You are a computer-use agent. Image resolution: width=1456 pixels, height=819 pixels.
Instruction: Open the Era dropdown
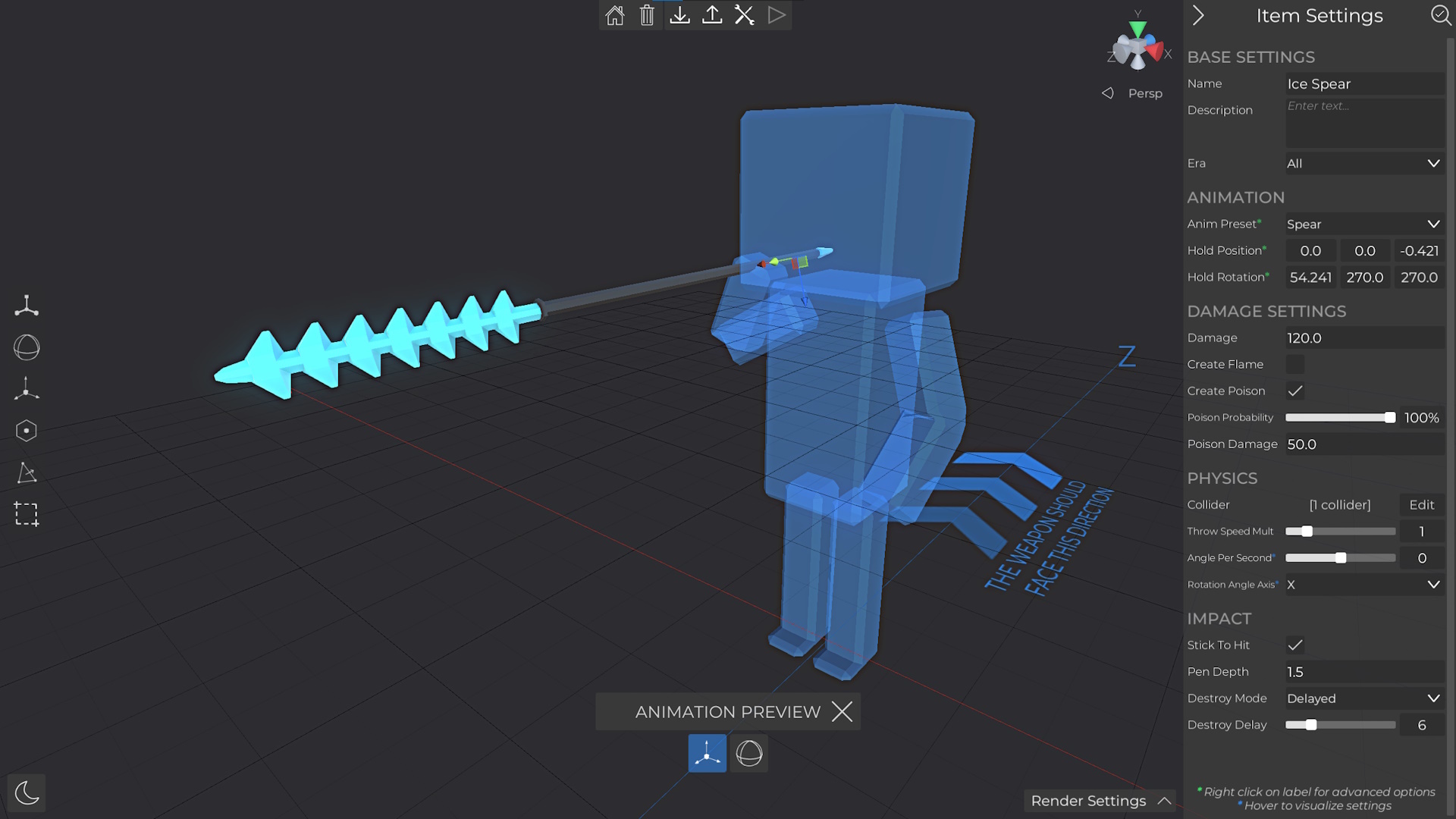pos(1363,164)
